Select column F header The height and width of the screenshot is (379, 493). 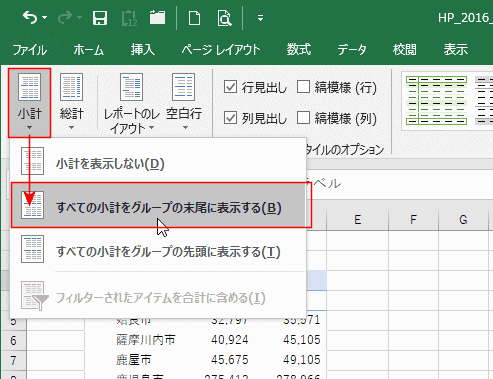pos(413,220)
